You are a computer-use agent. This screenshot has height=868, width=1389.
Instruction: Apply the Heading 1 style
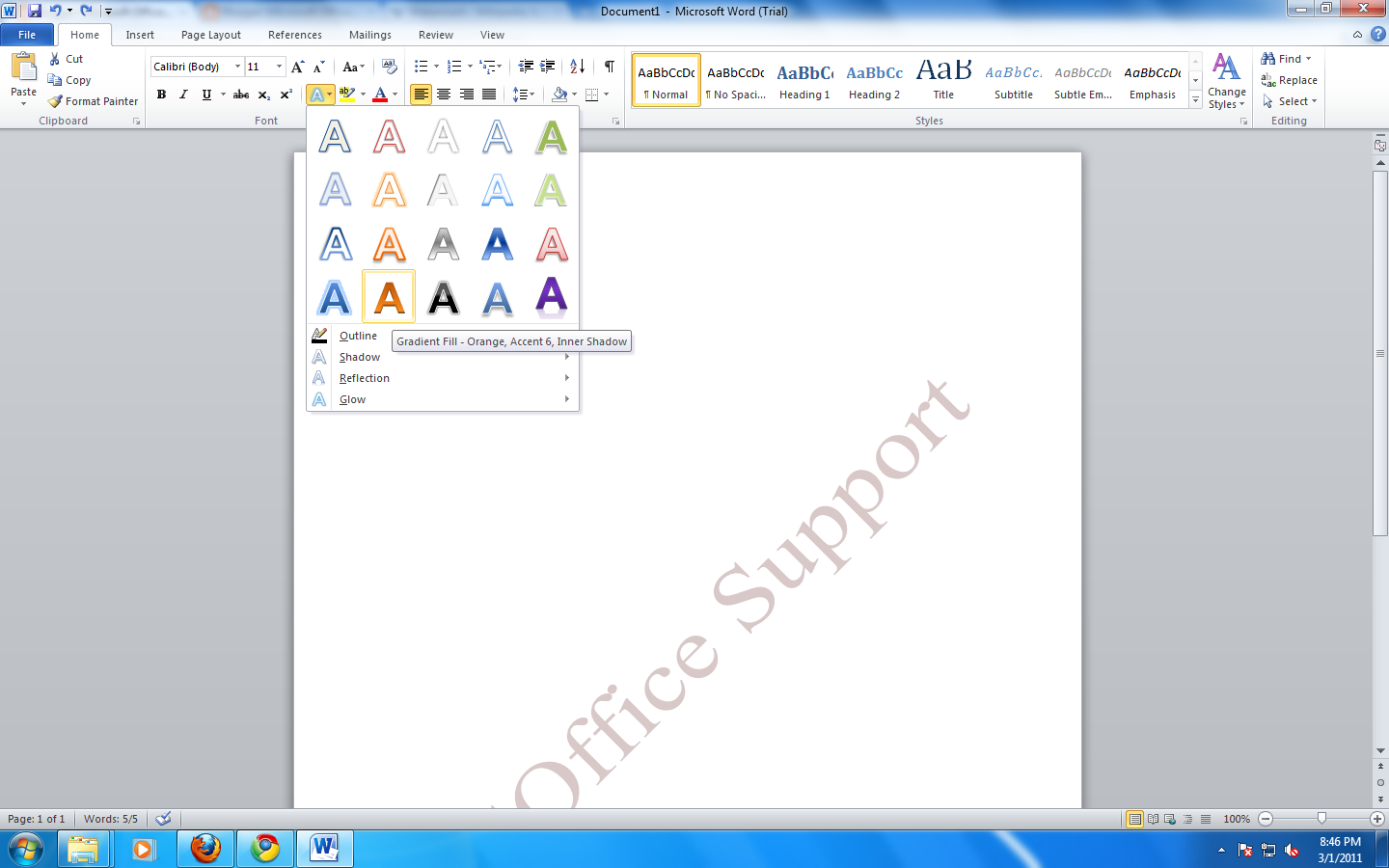[804, 80]
